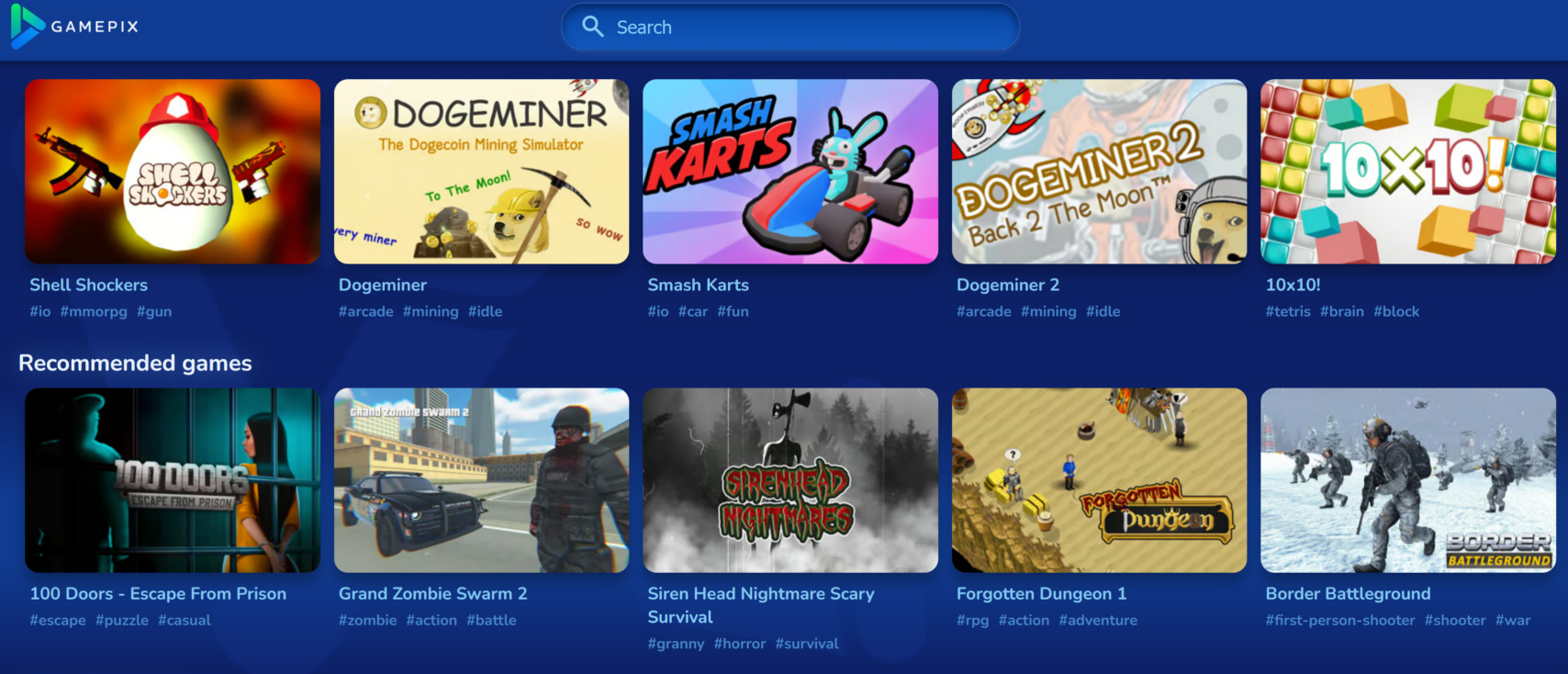Viewport: 1568px width, 674px height.
Task: Select the #tetris tag
Action: click(x=1288, y=311)
